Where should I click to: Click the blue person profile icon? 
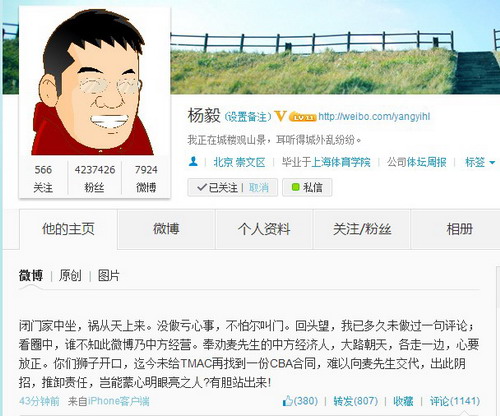(x=193, y=162)
